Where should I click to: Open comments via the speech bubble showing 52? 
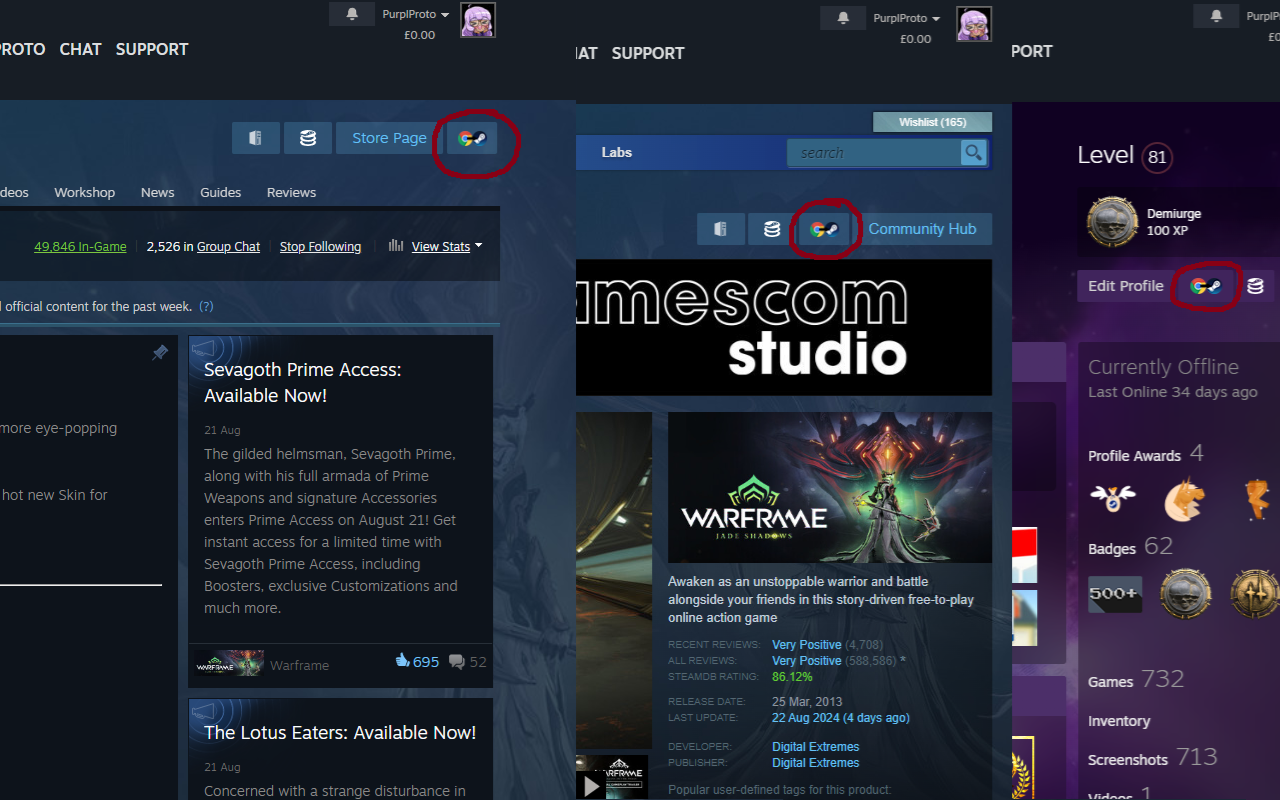tap(457, 661)
